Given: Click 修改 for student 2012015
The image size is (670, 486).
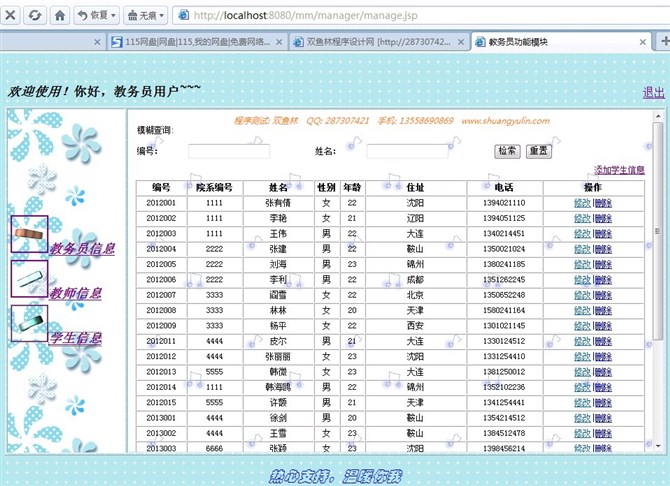Looking at the screenshot, I should (x=582, y=403).
